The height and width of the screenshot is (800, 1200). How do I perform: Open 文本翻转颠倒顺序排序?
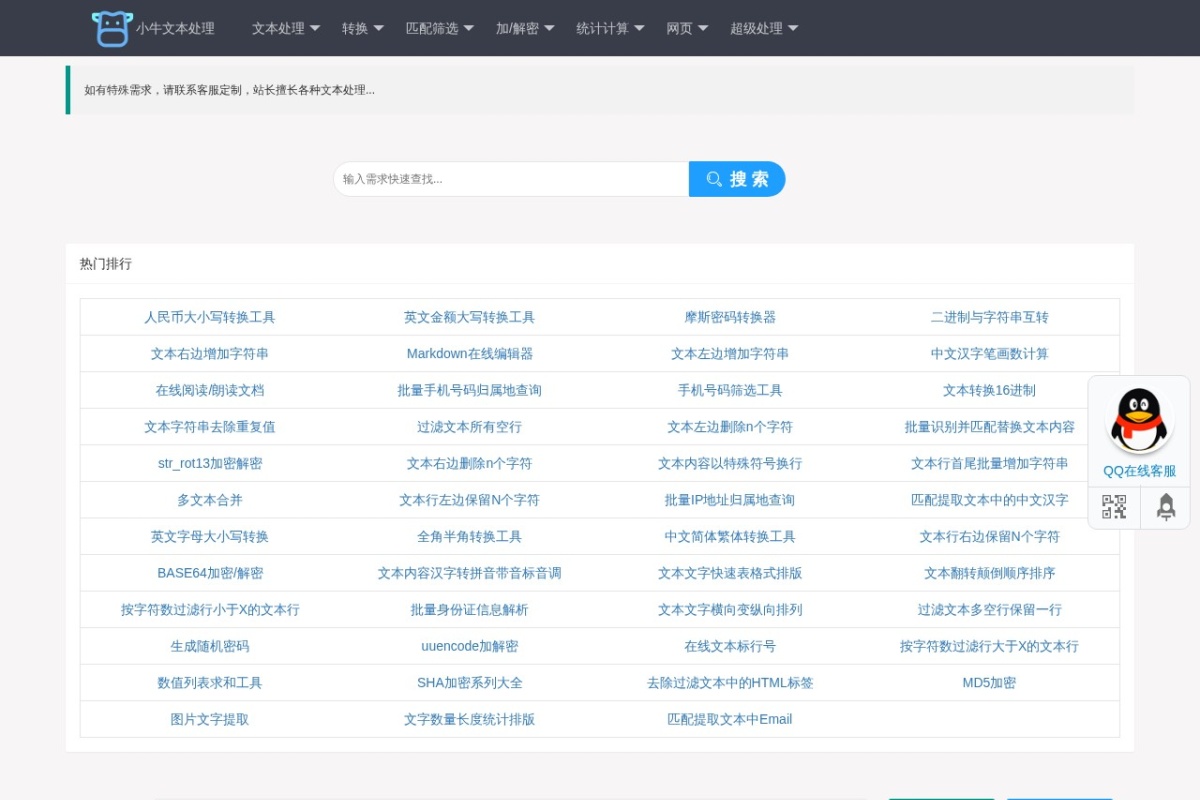point(990,573)
